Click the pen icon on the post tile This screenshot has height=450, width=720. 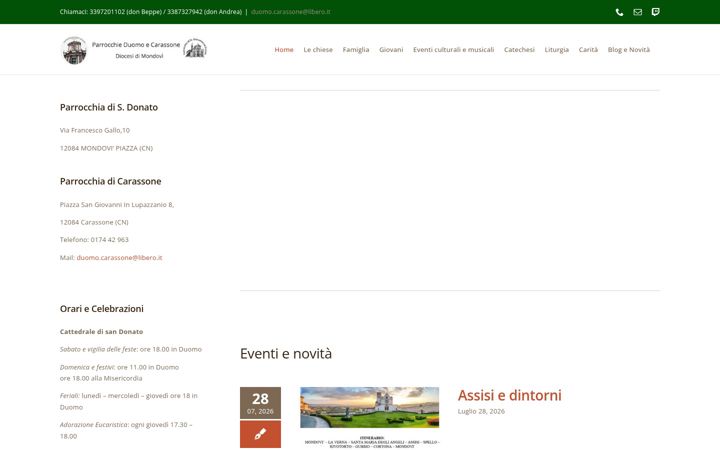(x=260, y=434)
